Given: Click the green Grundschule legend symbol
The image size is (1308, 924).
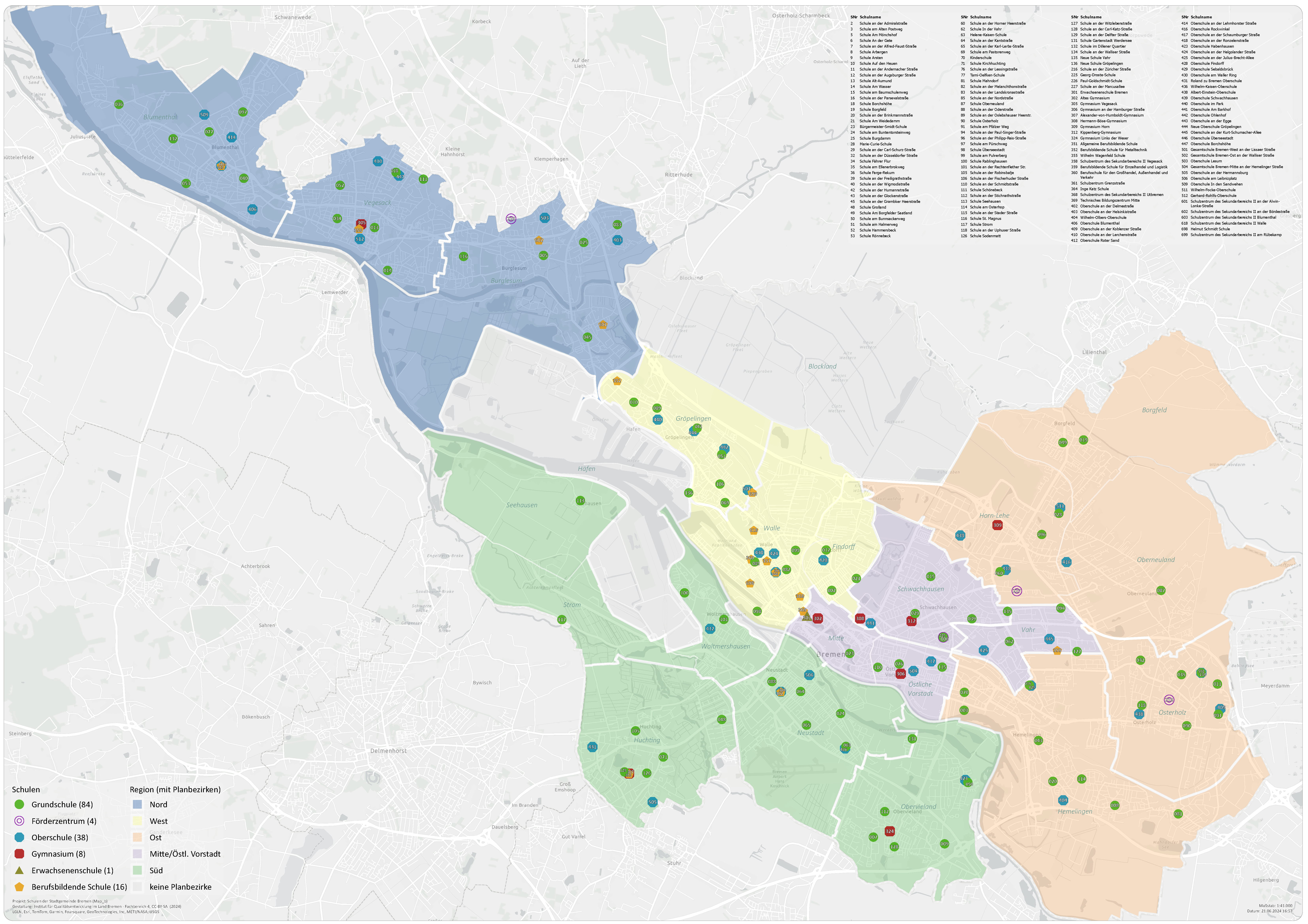Looking at the screenshot, I should [19, 804].
